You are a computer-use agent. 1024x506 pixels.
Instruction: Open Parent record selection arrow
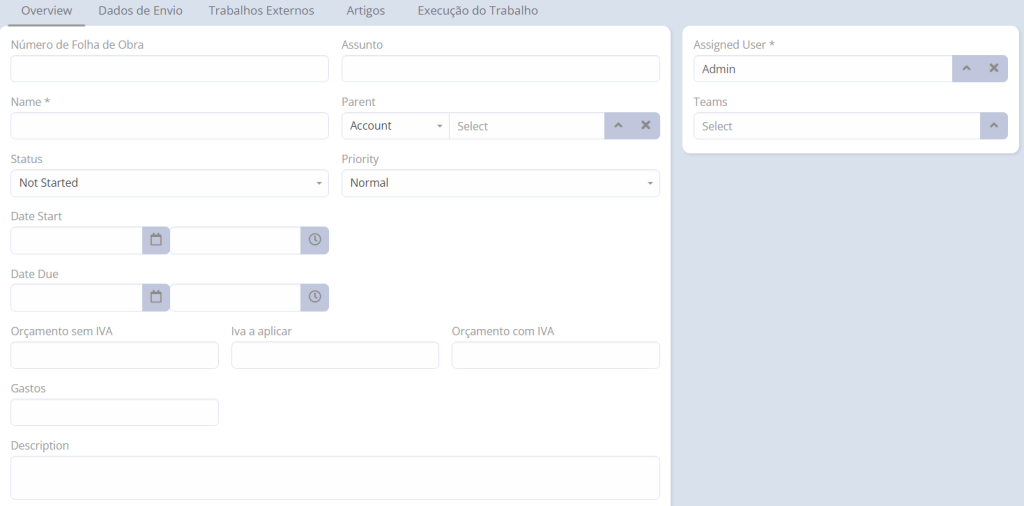click(618, 125)
